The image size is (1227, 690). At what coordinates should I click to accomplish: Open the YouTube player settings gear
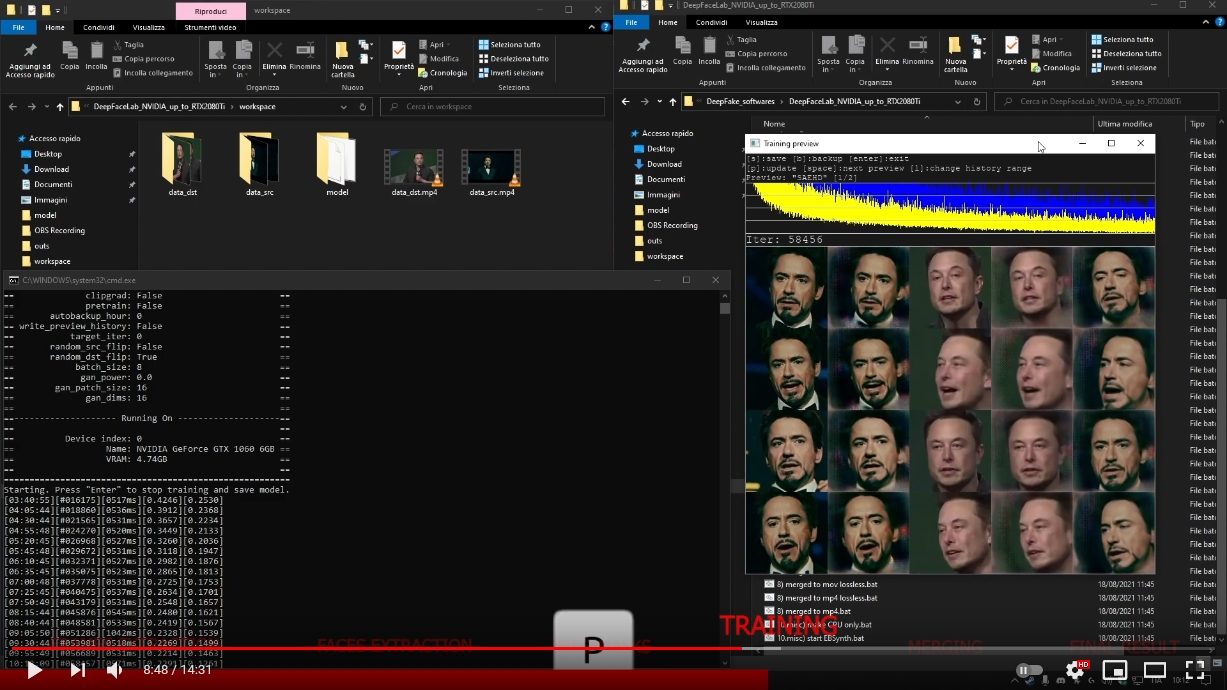pyautogui.click(x=1075, y=670)
